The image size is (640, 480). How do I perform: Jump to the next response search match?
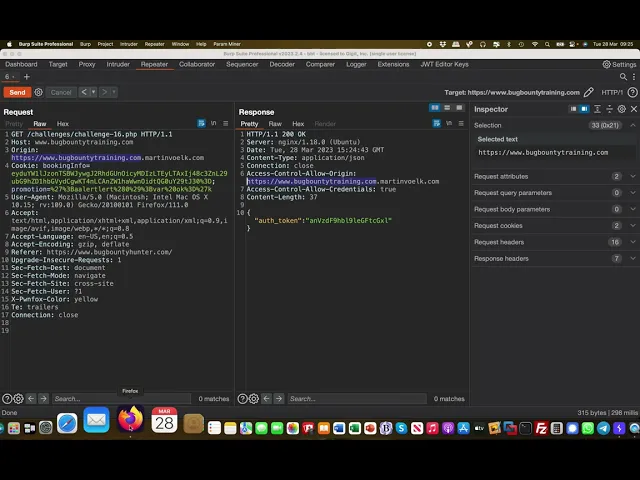[279, 398]
